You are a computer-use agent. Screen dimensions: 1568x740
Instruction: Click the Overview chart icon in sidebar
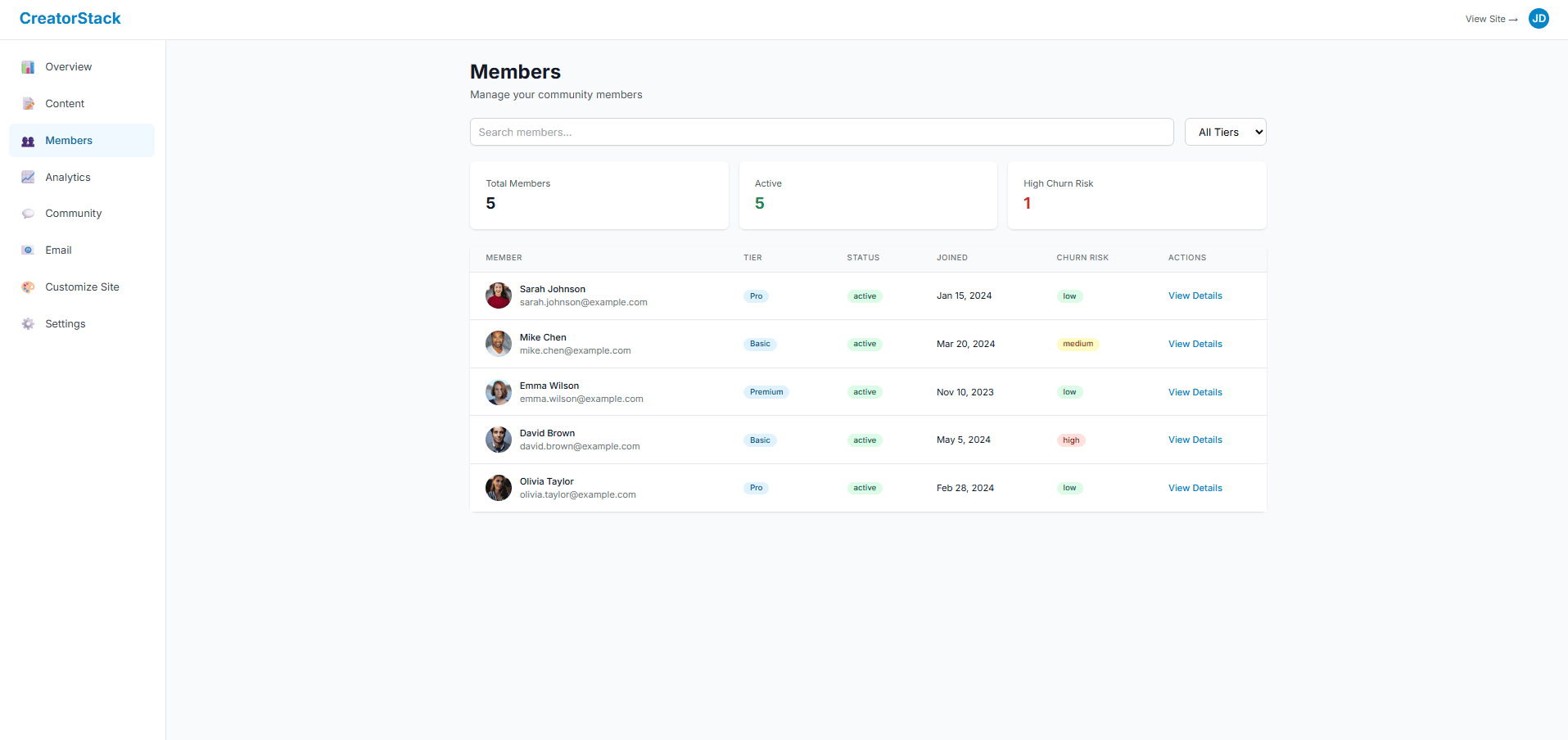(28, 66)
